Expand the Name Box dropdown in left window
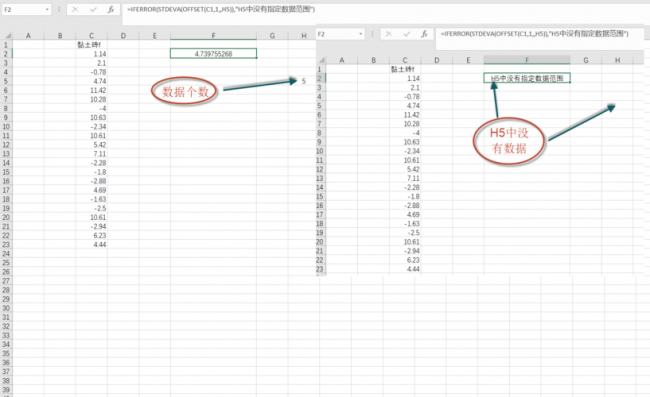 47,9
